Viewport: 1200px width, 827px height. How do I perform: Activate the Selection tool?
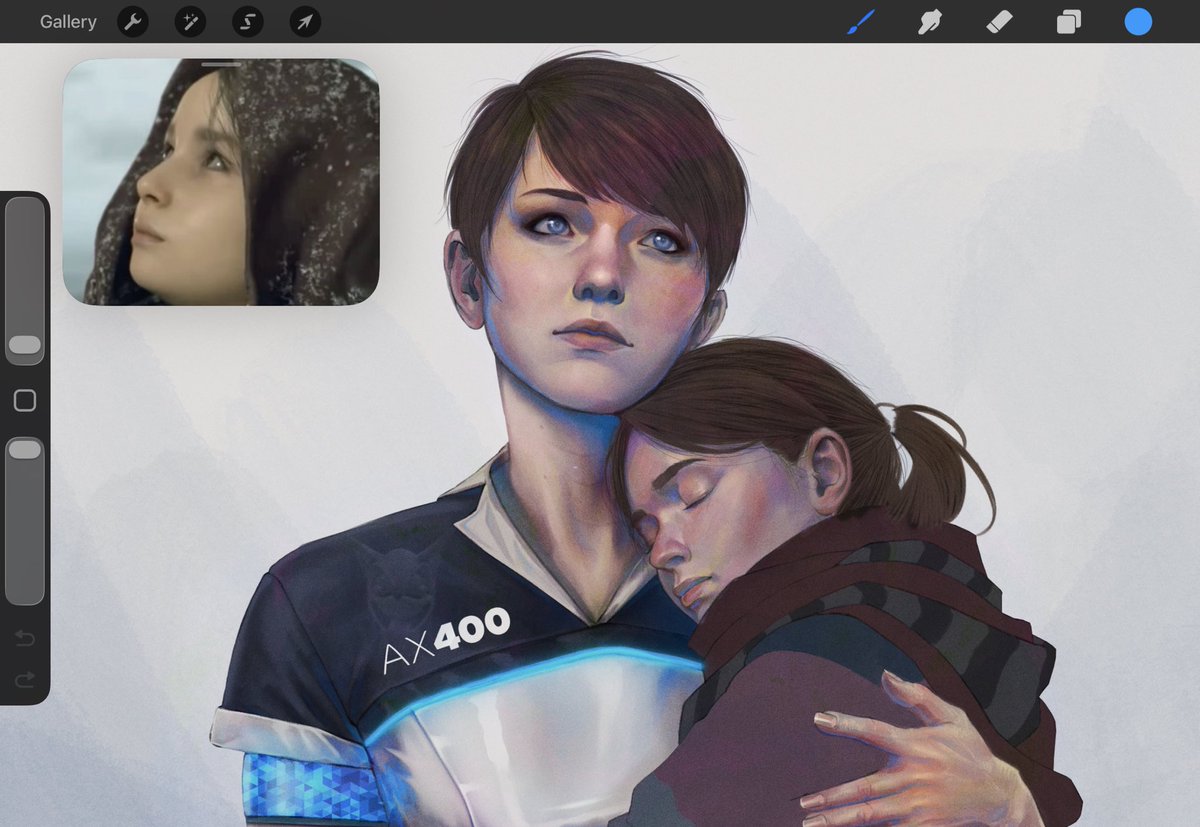pos(247,21)
